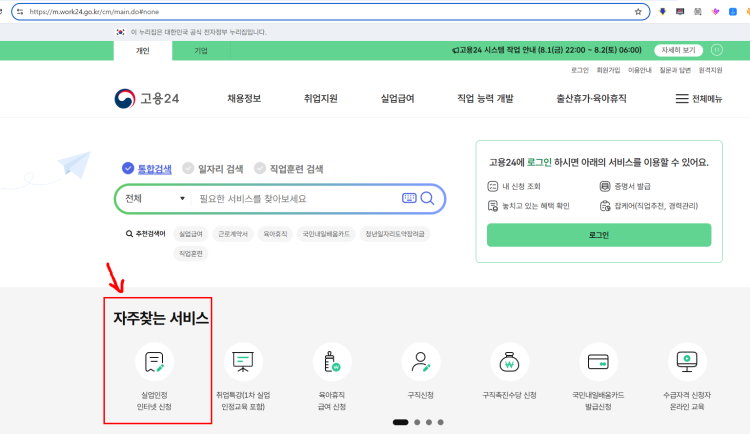Screen dimensions: 750x434
Task: Open 채용정보 menu
Action: 244,99
